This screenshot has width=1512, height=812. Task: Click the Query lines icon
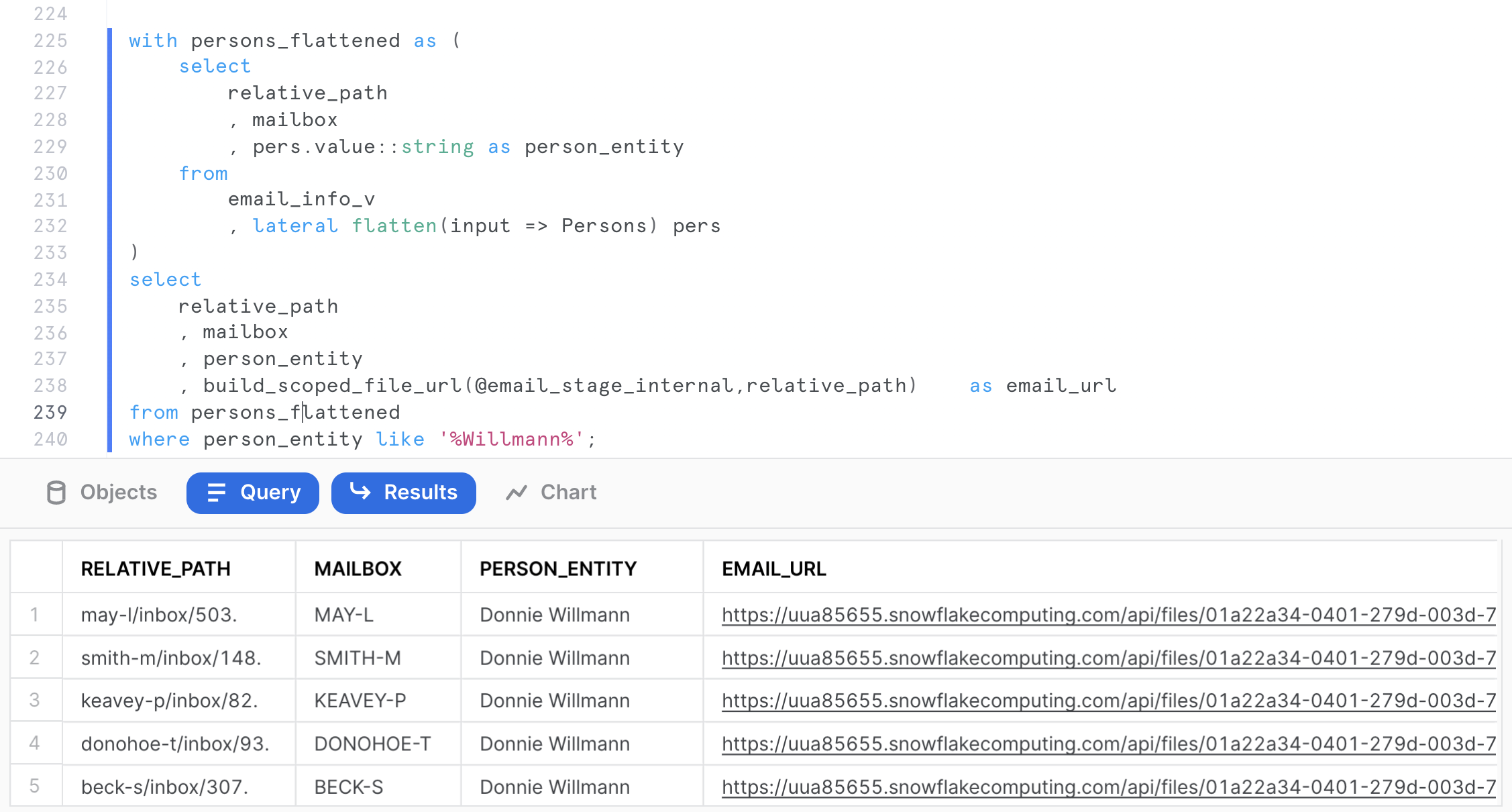coord(216,493)
